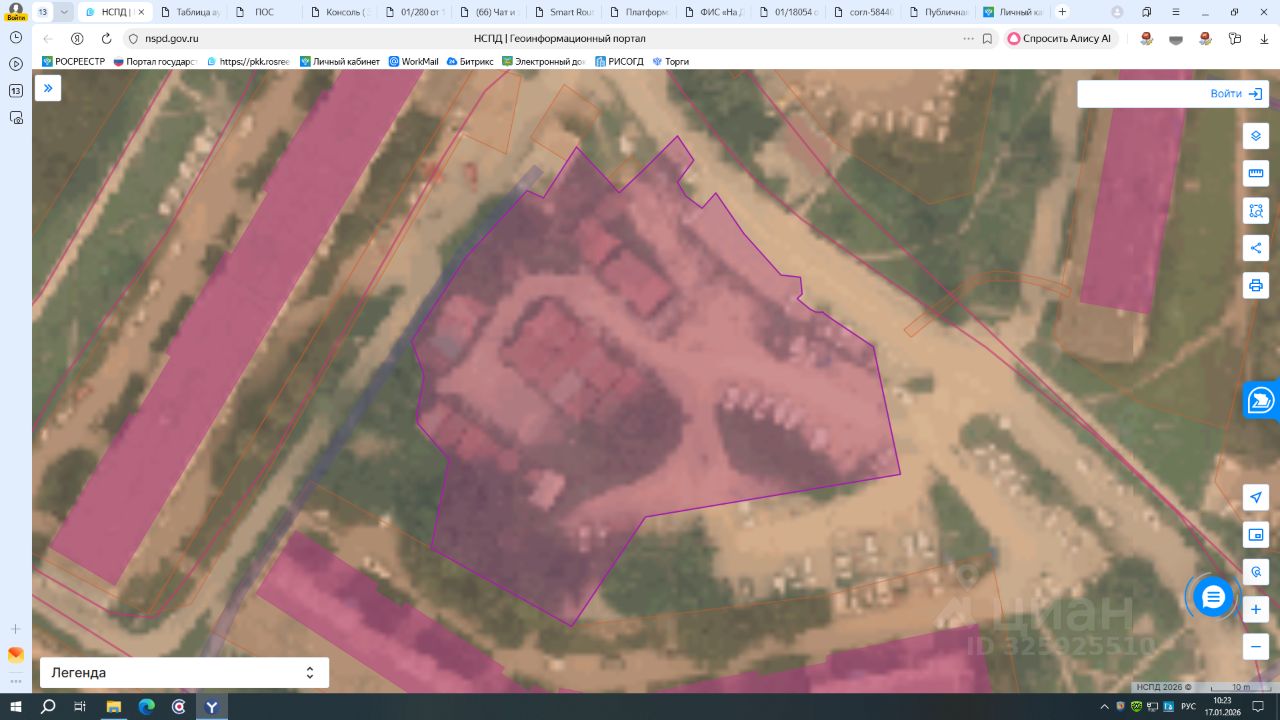Open the overview map widget
Screen dimensions: 1280x720
click(x=1256, y=535)
